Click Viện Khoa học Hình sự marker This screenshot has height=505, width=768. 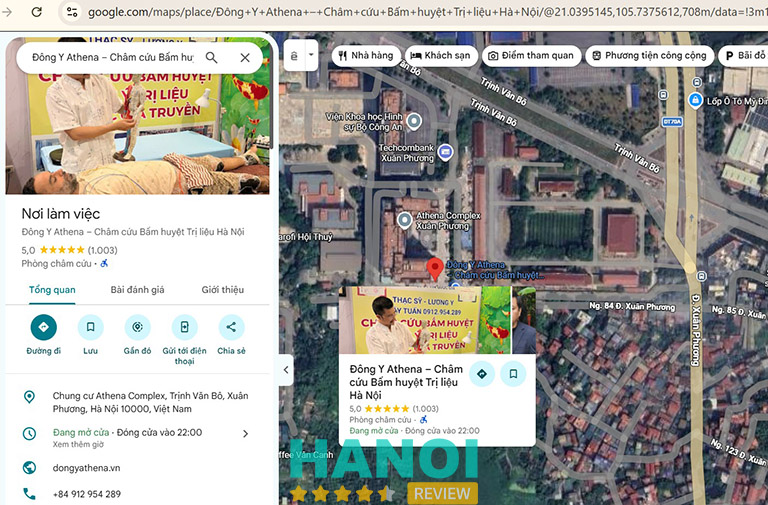[414, 121]
